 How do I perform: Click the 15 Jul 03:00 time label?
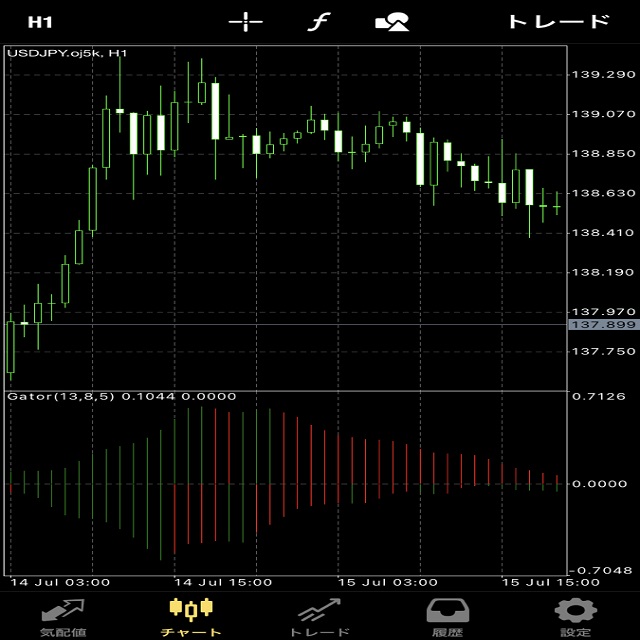coord(388,582)
